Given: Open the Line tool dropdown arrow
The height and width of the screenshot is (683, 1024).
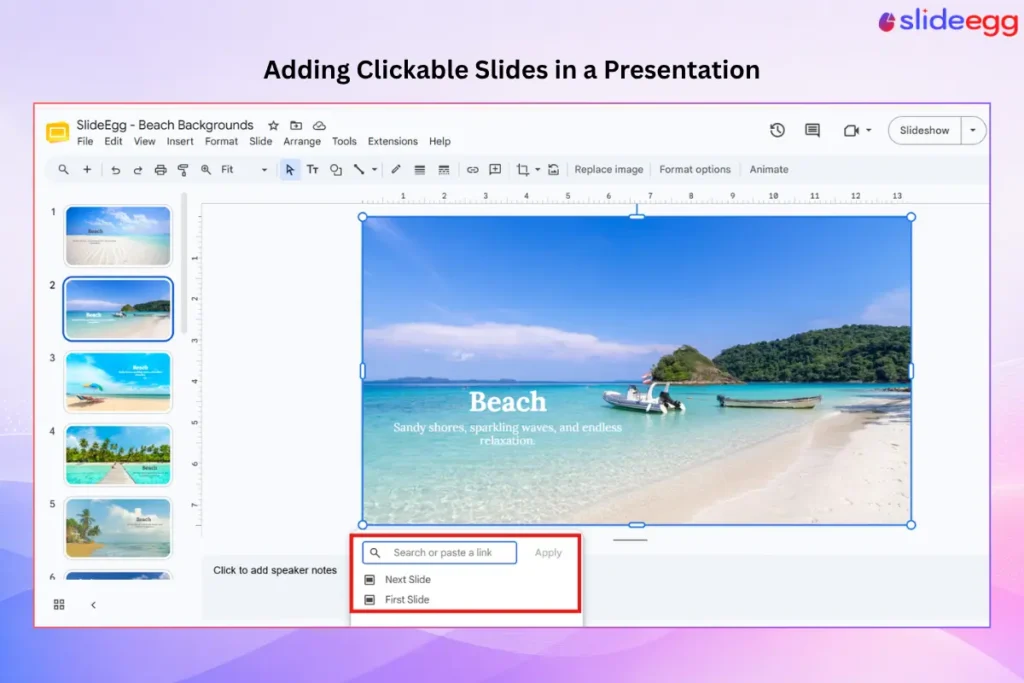Looking at the screenshot, I should (x=374, y=170).
